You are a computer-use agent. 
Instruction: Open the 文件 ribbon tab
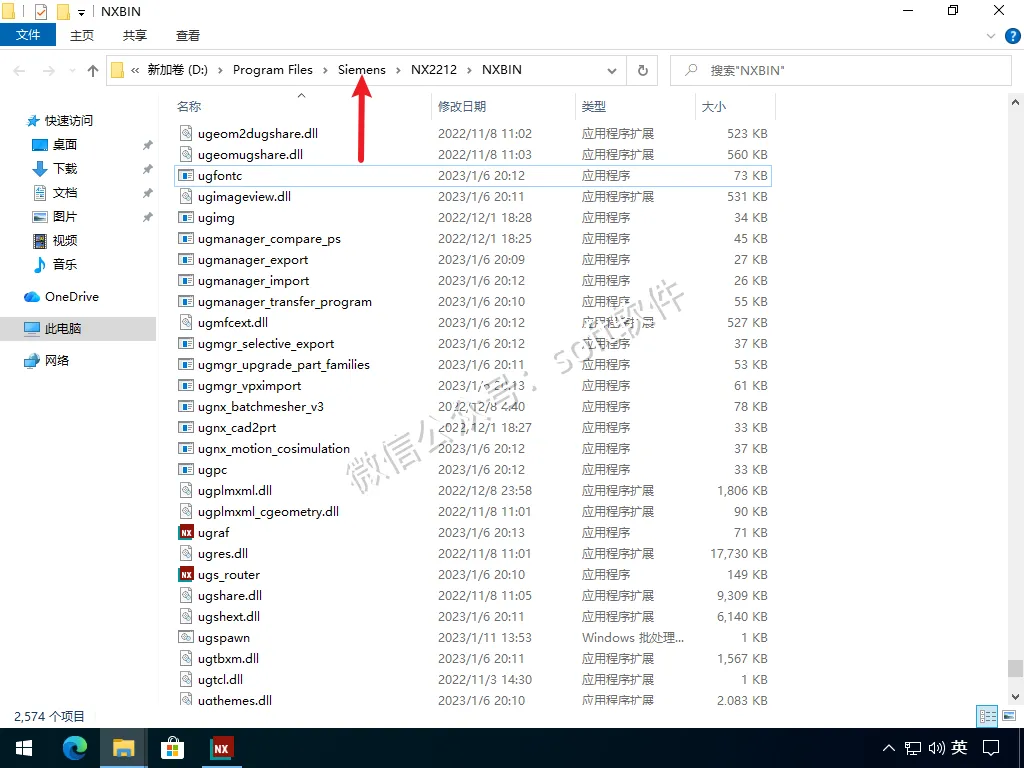(28, 35)
